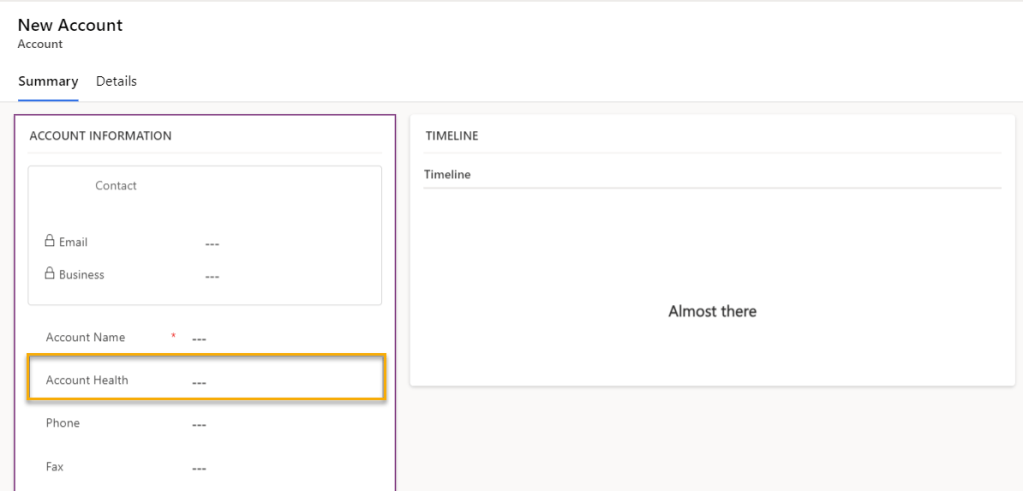The width and height of the screenshot is (1023, 491).
Task: Select the Account Health label
Action: pyautogui.click(x=87, y=380)
